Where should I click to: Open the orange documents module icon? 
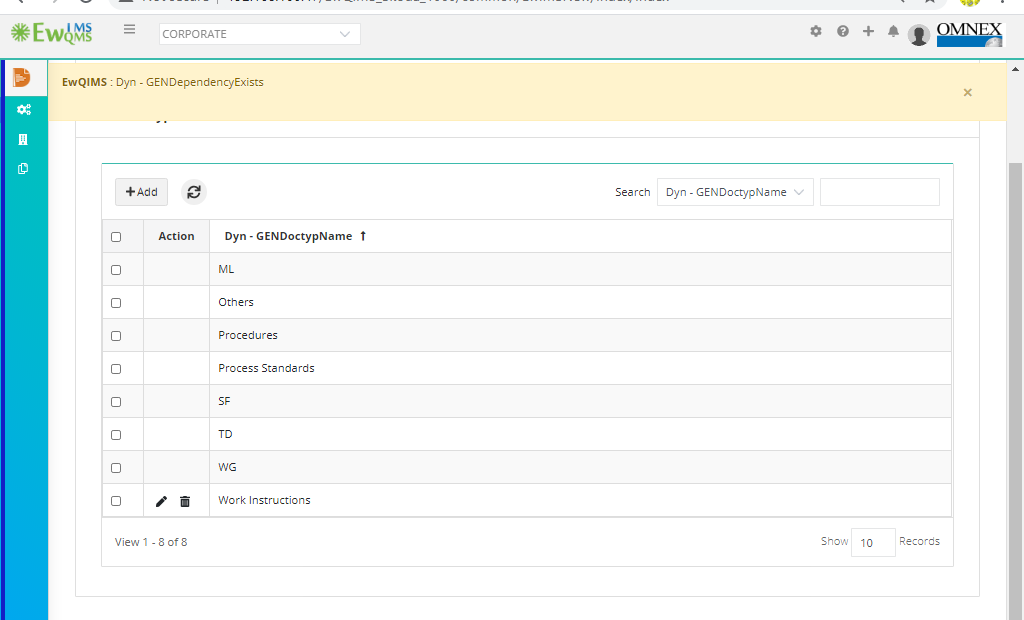22,77
